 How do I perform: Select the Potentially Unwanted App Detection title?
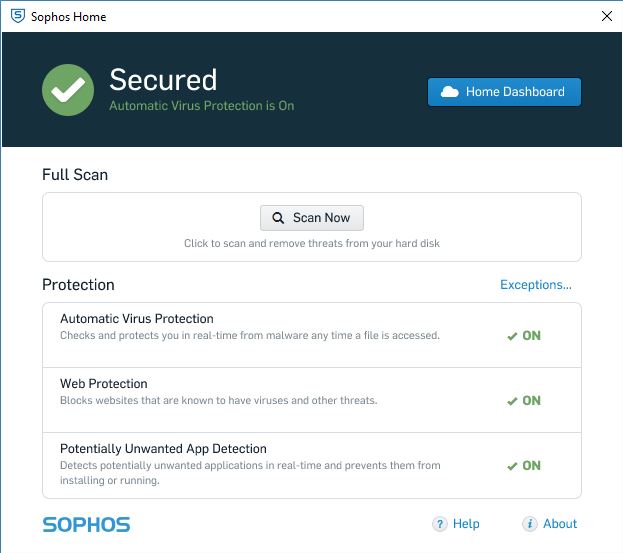pos(163,449)
